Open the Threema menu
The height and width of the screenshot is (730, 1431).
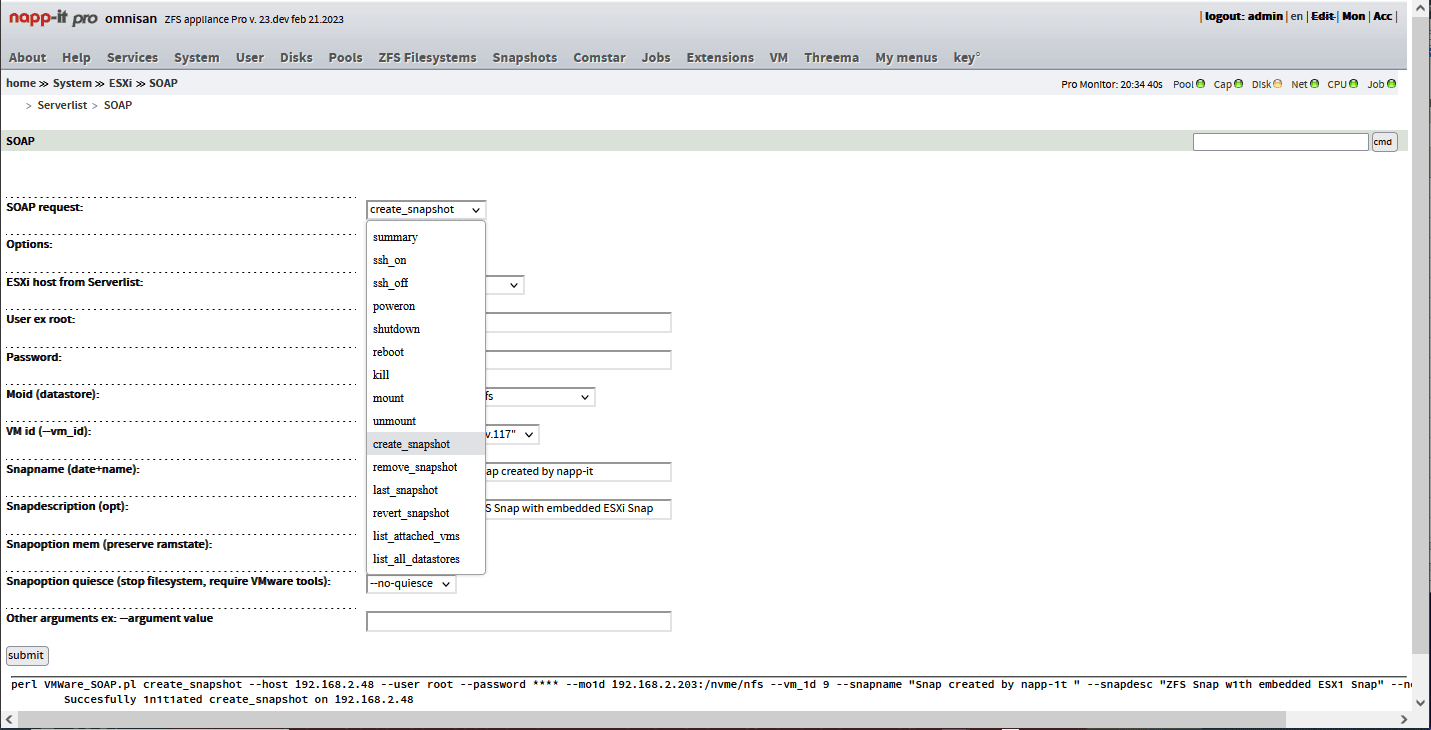pyautogui.click(x=831, y=57)
